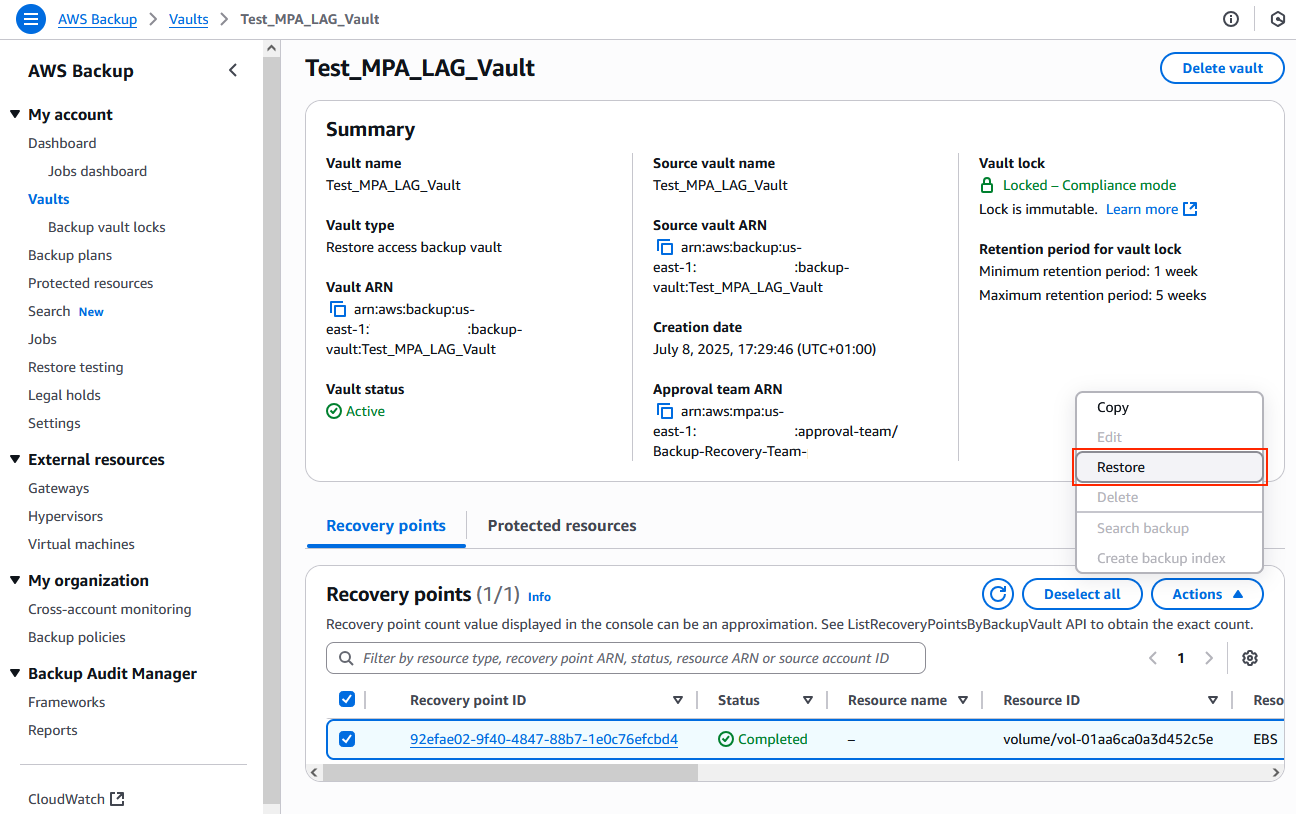Screen dimensions: 1296x814
Task: Collapse the AWS Backup side navigation
Action: (233, 70)
